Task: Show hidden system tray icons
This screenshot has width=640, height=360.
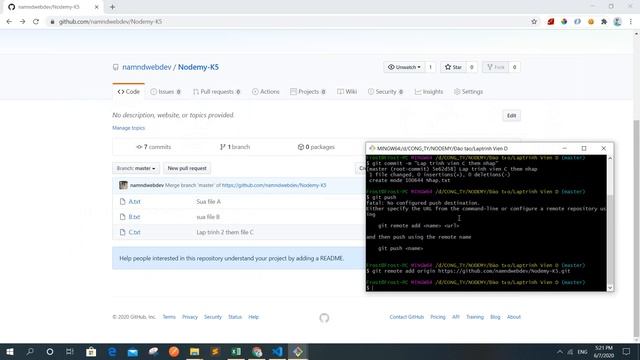Action: click(560, 352)
